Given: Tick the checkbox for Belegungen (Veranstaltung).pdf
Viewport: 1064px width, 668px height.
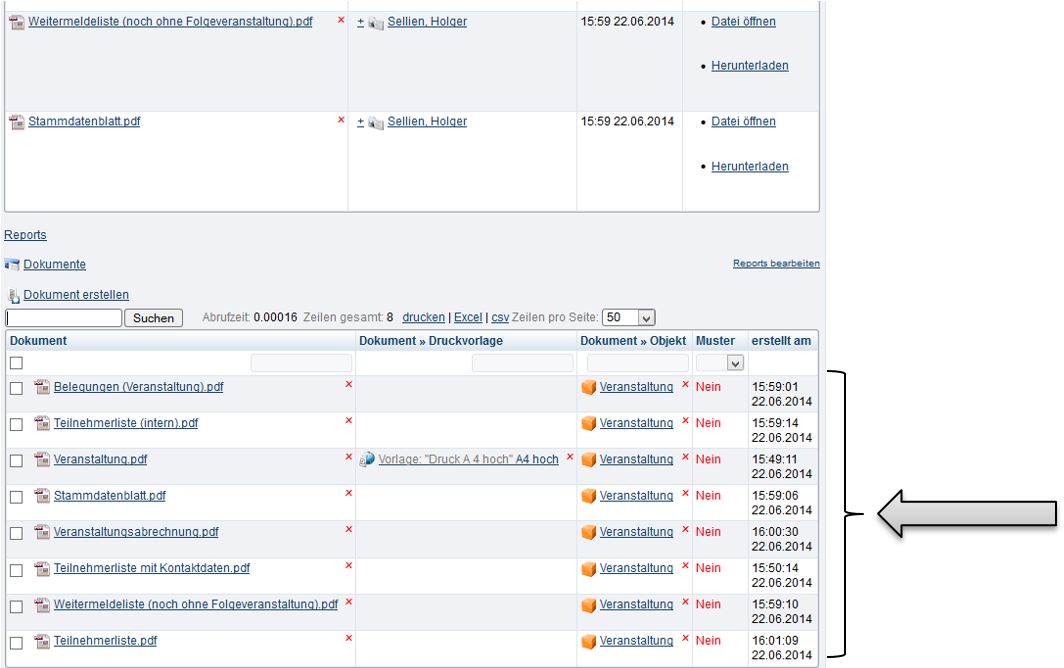Looking at the screenshot, I should pos(16,388).
